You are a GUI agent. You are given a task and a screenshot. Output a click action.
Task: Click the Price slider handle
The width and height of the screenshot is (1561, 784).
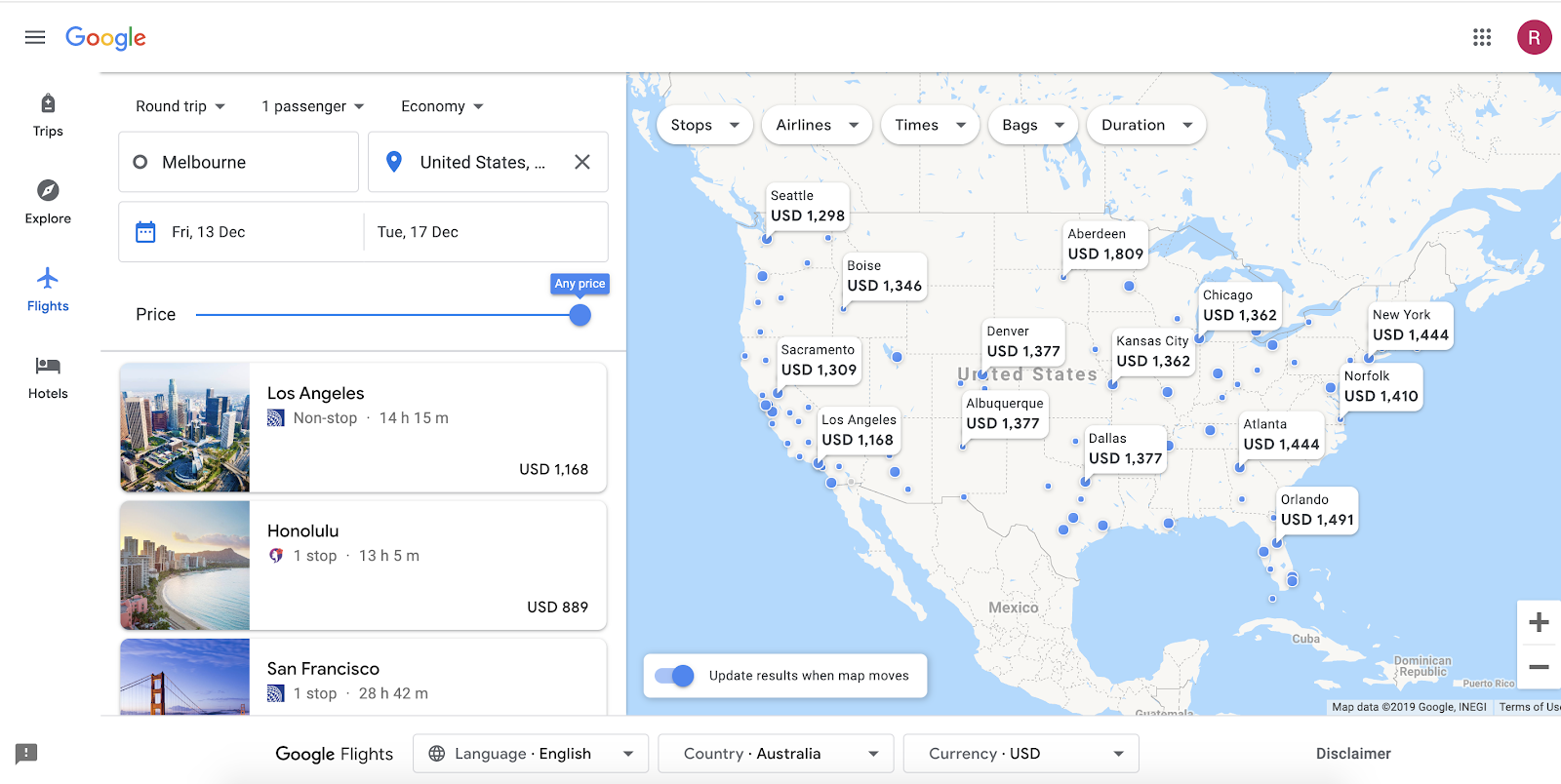click(x=580, y=315)
